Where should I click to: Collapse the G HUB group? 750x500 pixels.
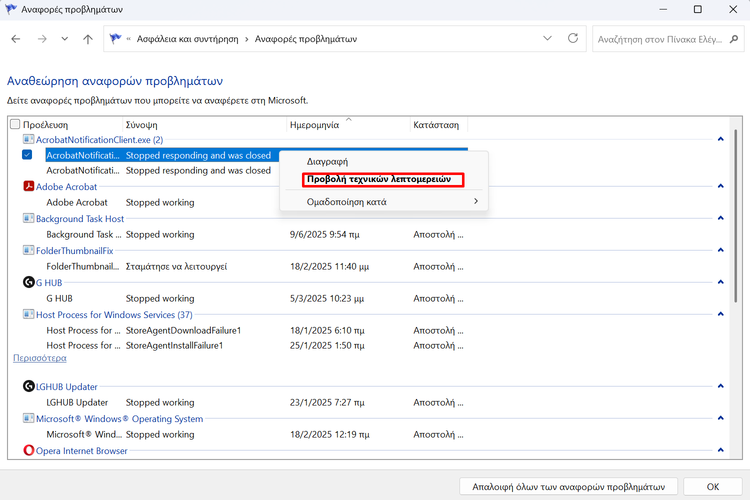tap(720, 282)
